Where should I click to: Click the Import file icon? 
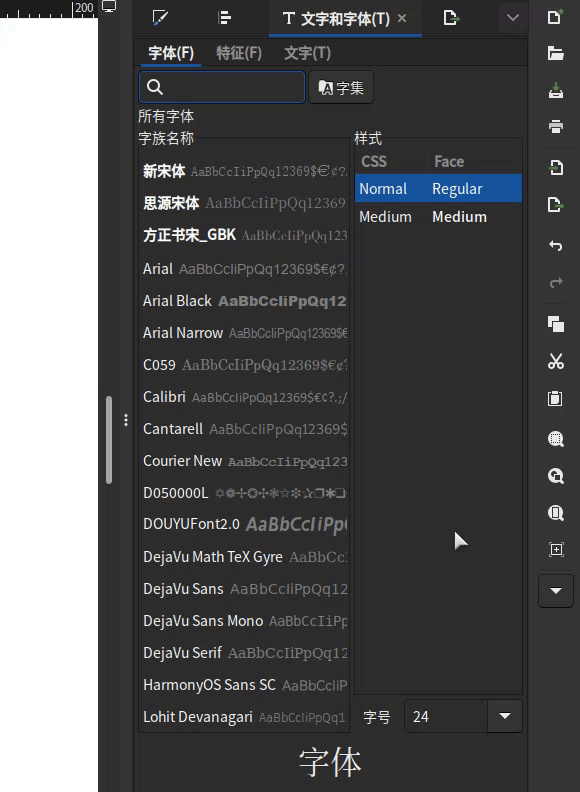pos(556,167)
